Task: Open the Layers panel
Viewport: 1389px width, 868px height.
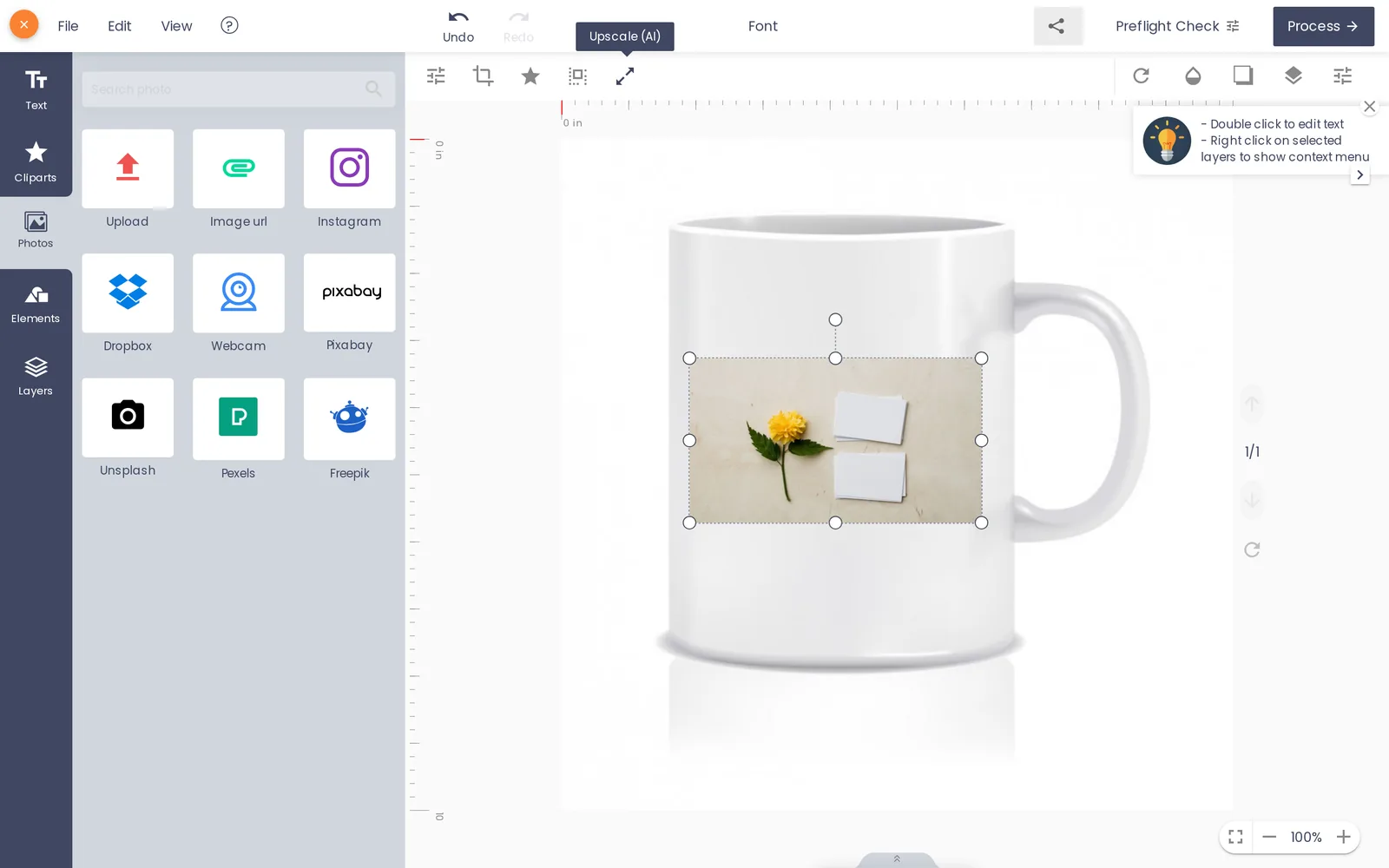Action: (x=36, y=378)
